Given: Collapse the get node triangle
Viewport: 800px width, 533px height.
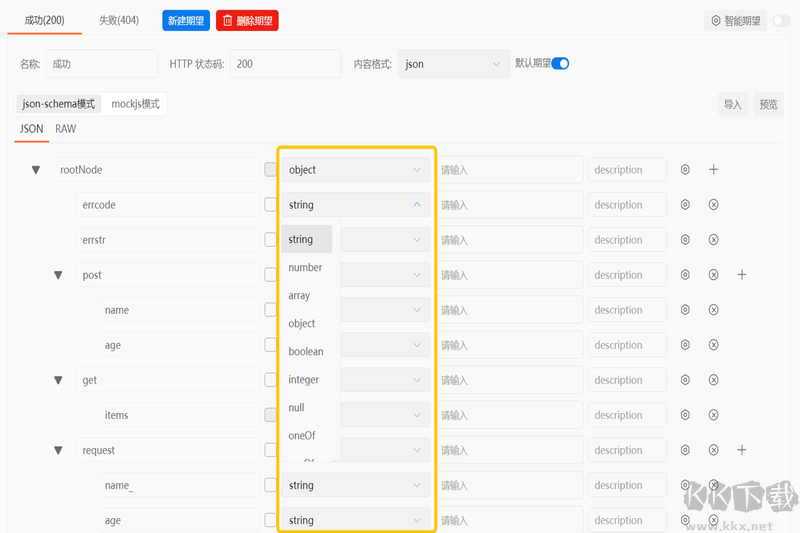Looking at the screenshot, I should [58, 380].
